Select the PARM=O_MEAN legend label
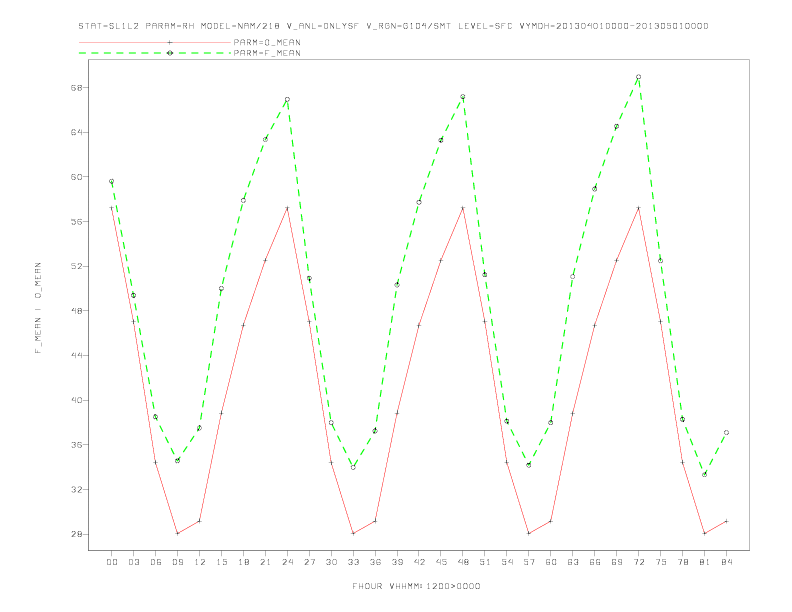Screen dimensions: 792x612 [x=267, y=42]
